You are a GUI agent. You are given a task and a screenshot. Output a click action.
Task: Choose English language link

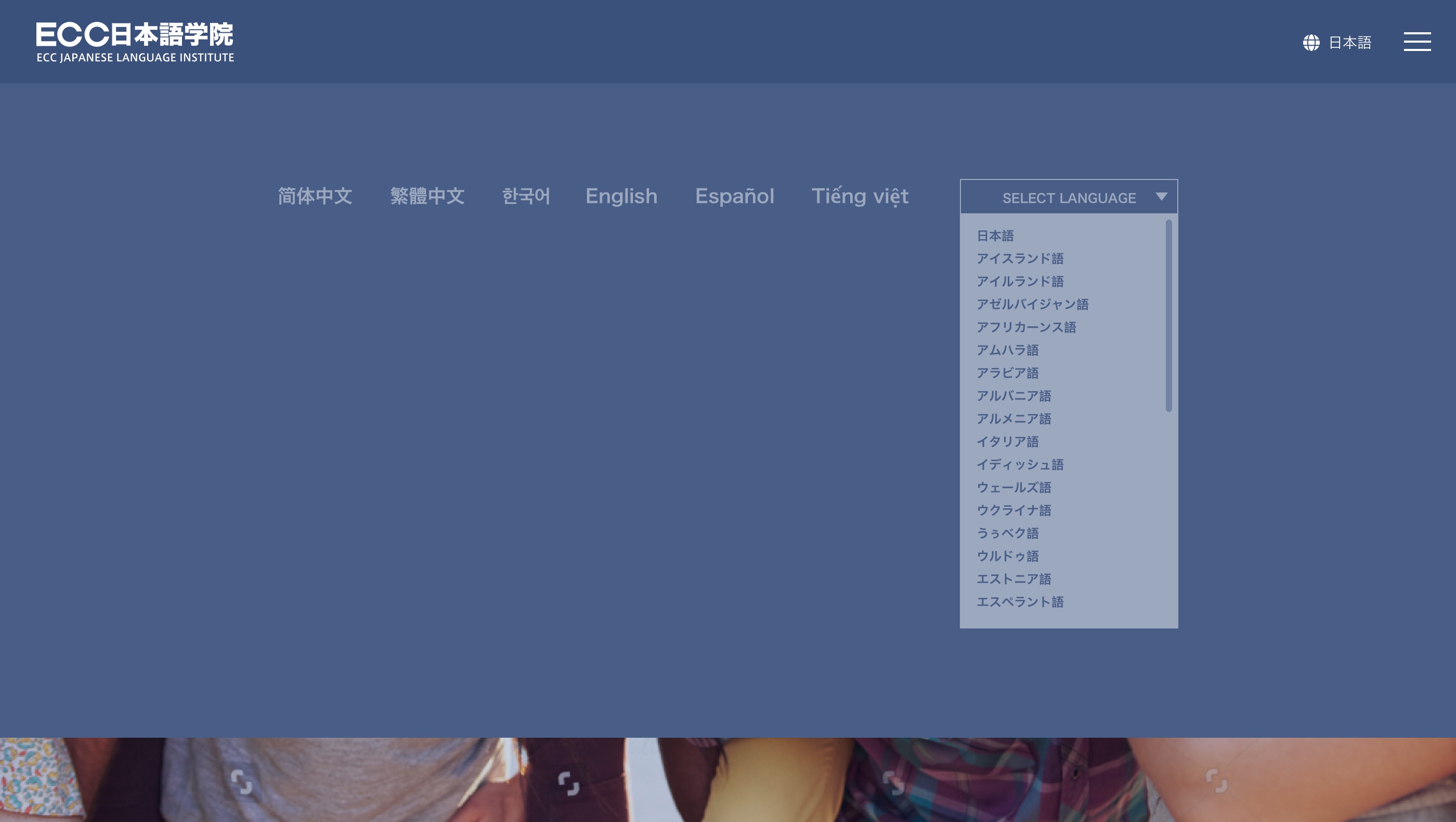[621, 196]
